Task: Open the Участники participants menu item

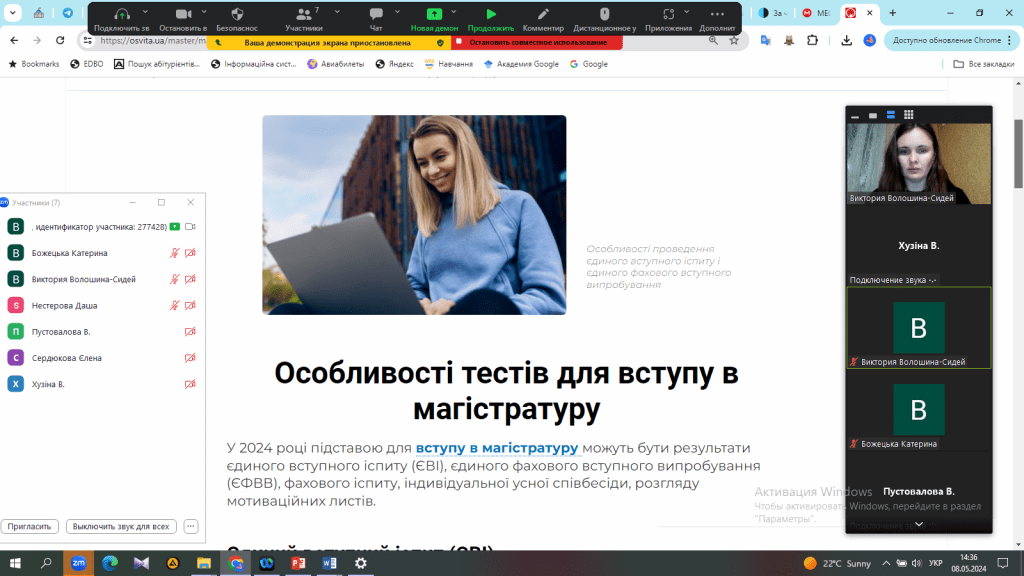Action: [303, 17]
